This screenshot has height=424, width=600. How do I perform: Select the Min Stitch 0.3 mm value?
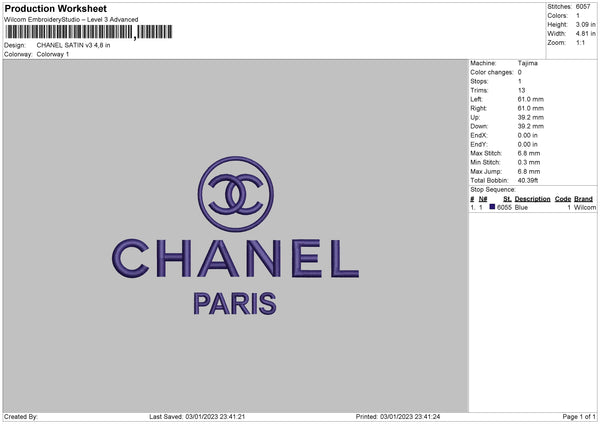[x=529, y=162]
